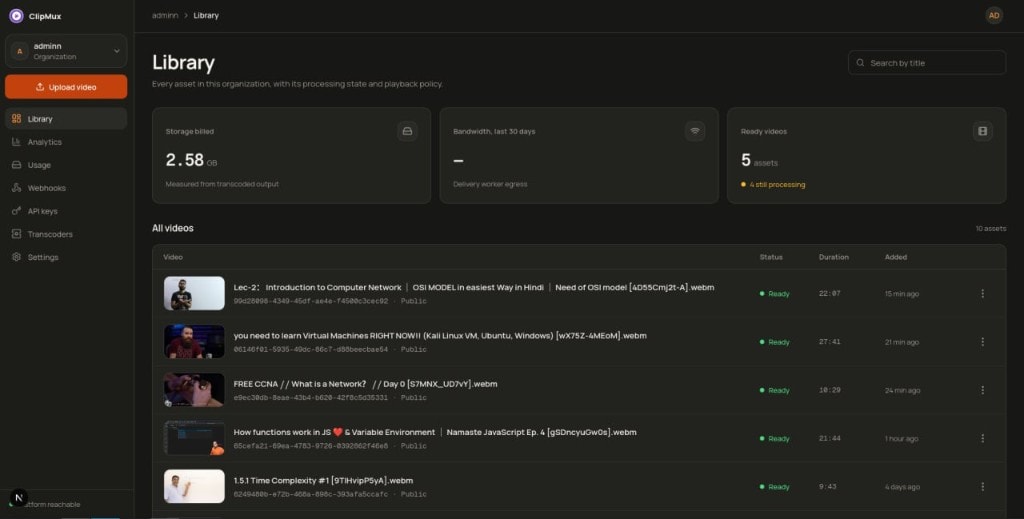The height and width of the screenshot is (519, 1024).
Task: Click Ready status of Lec-2 OSI video
Action: tap(775, 294)
